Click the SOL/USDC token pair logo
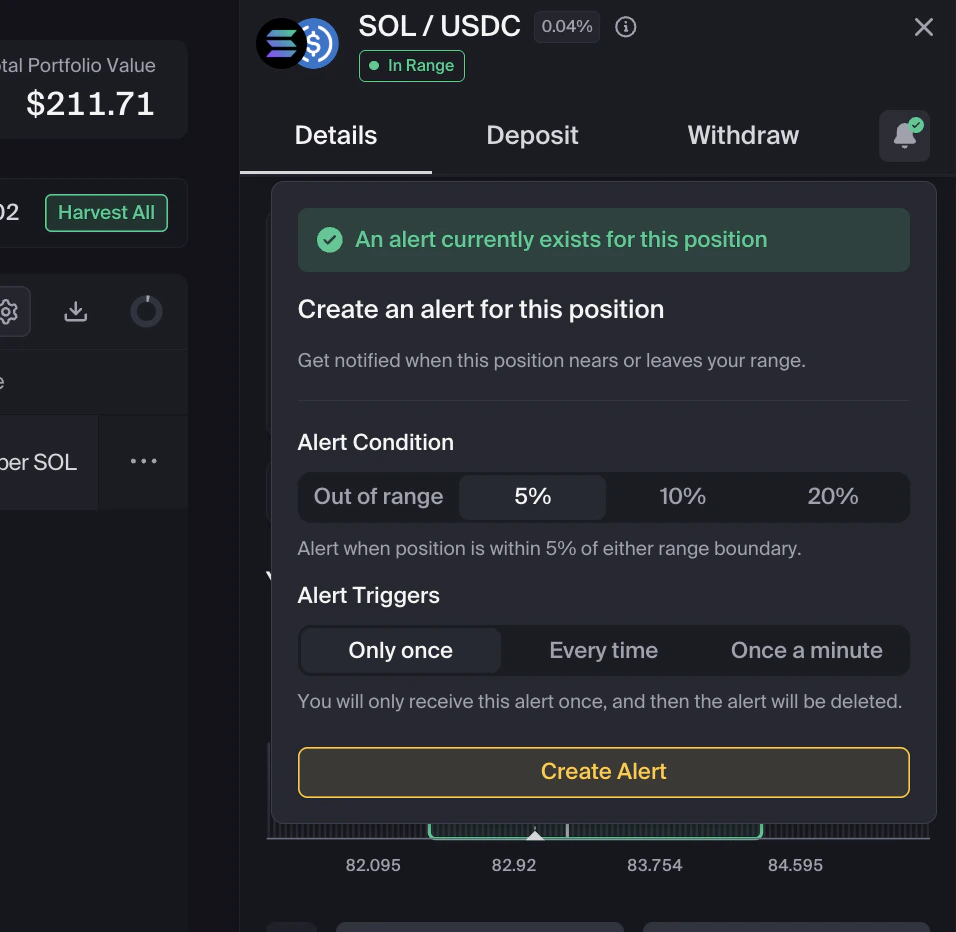This screenshot has height=932, width=956. tap(298, 43)
